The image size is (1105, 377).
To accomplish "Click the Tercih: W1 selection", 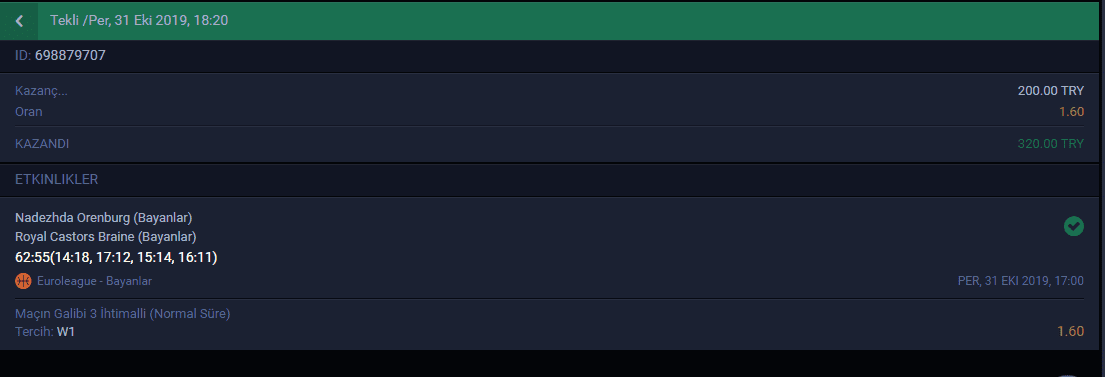I will (x=45, y=331).
